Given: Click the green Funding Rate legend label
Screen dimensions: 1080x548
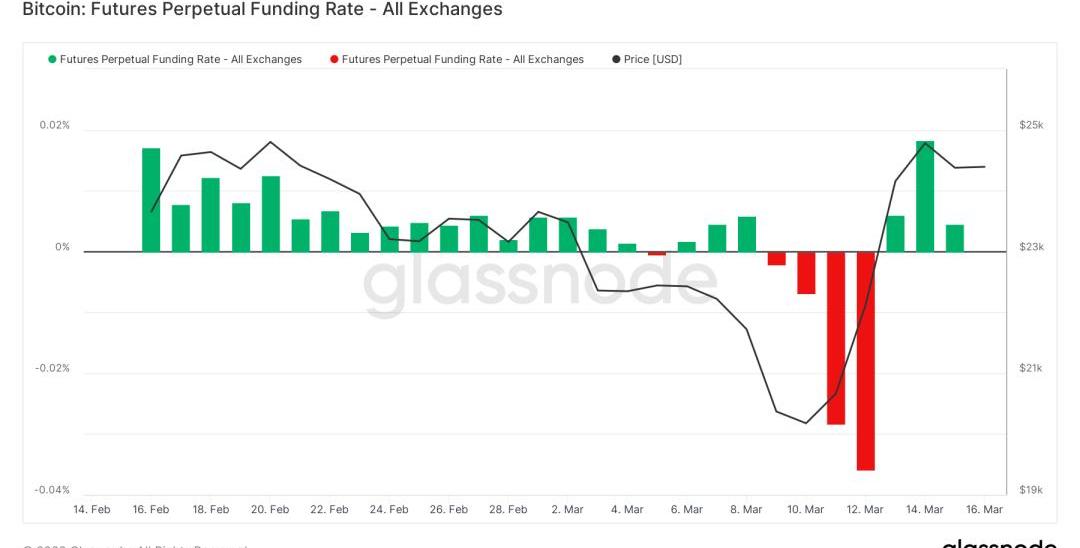Looking at the screenshot, I should 180,60.
